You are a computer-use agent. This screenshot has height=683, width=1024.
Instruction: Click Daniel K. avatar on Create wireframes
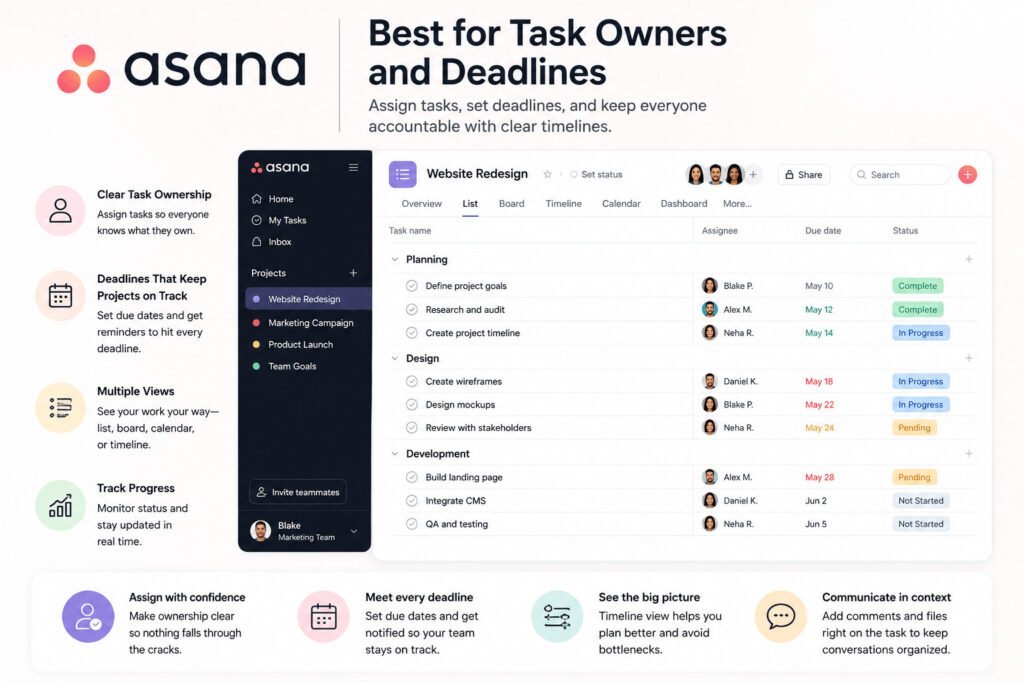tap(709, 381)
